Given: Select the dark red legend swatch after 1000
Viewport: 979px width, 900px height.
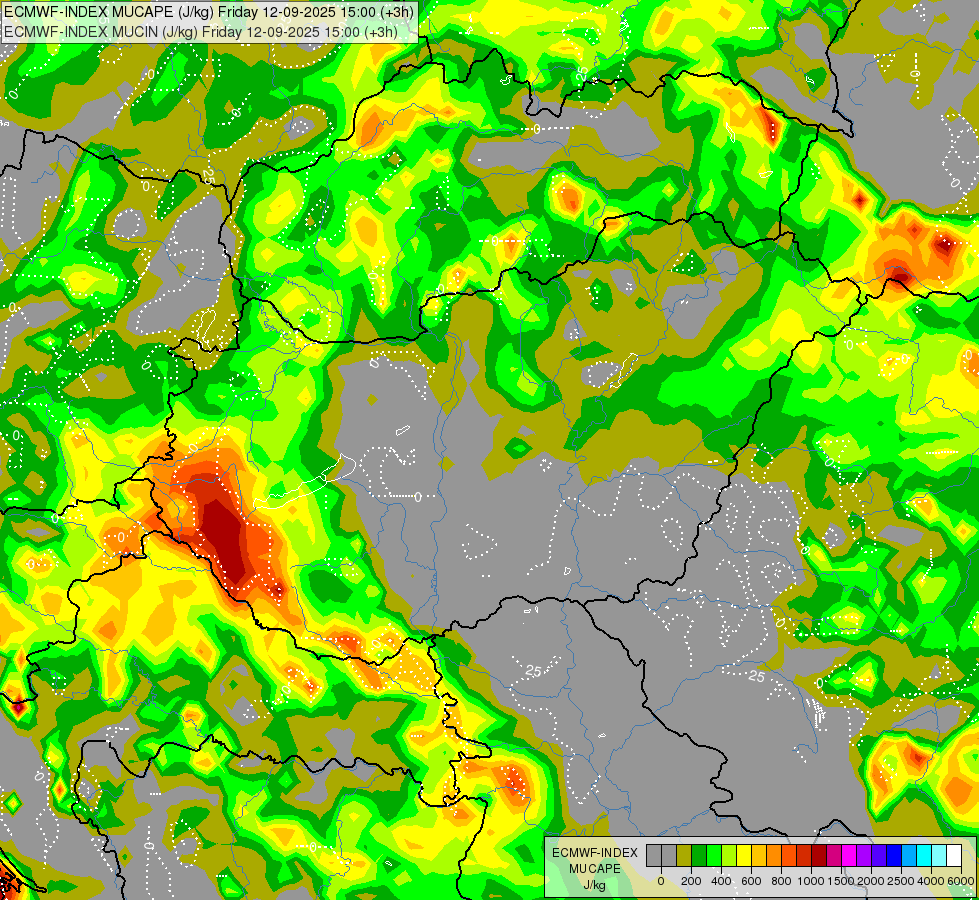Looking at the screenshot, I should [x=819, y=855].
